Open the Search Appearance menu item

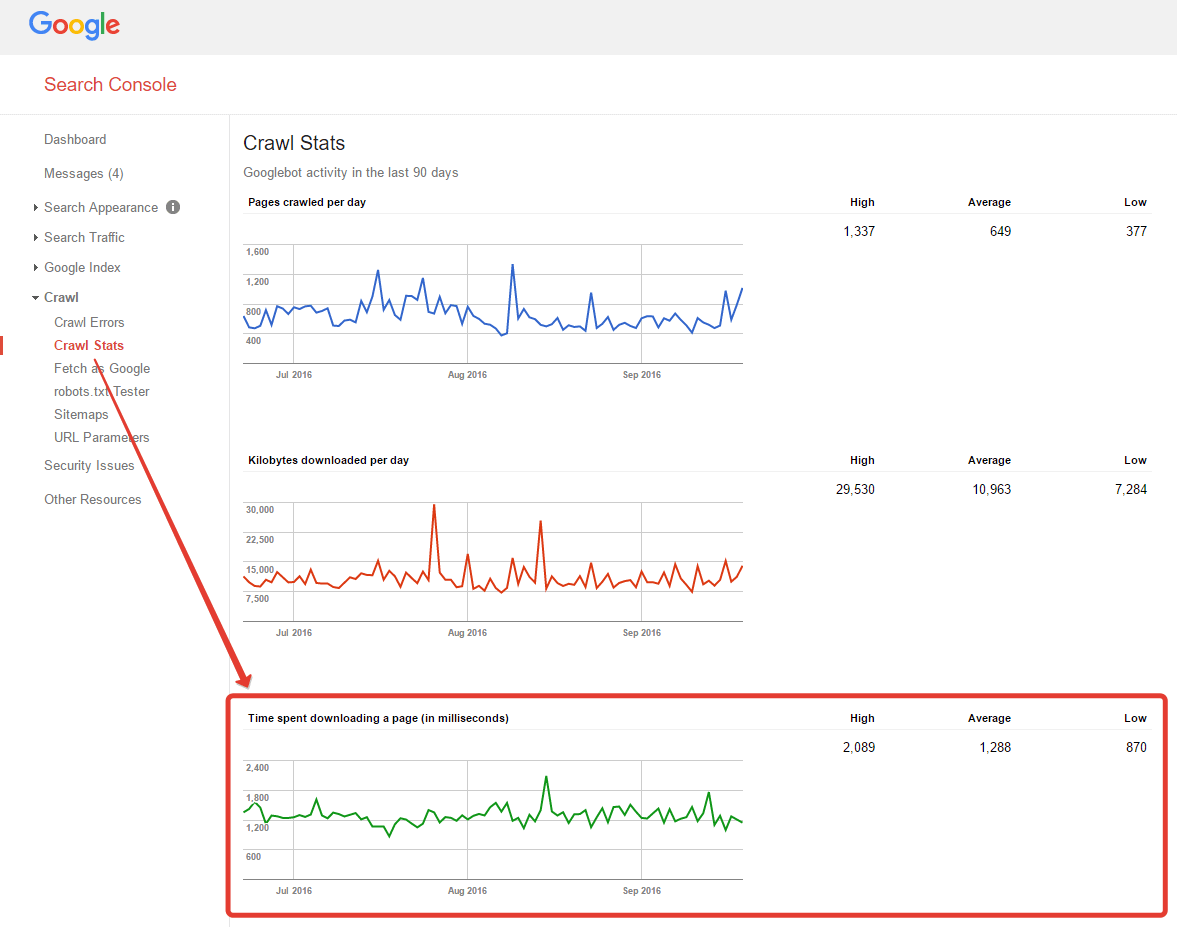pyautogui.click(x=101, y=207)
